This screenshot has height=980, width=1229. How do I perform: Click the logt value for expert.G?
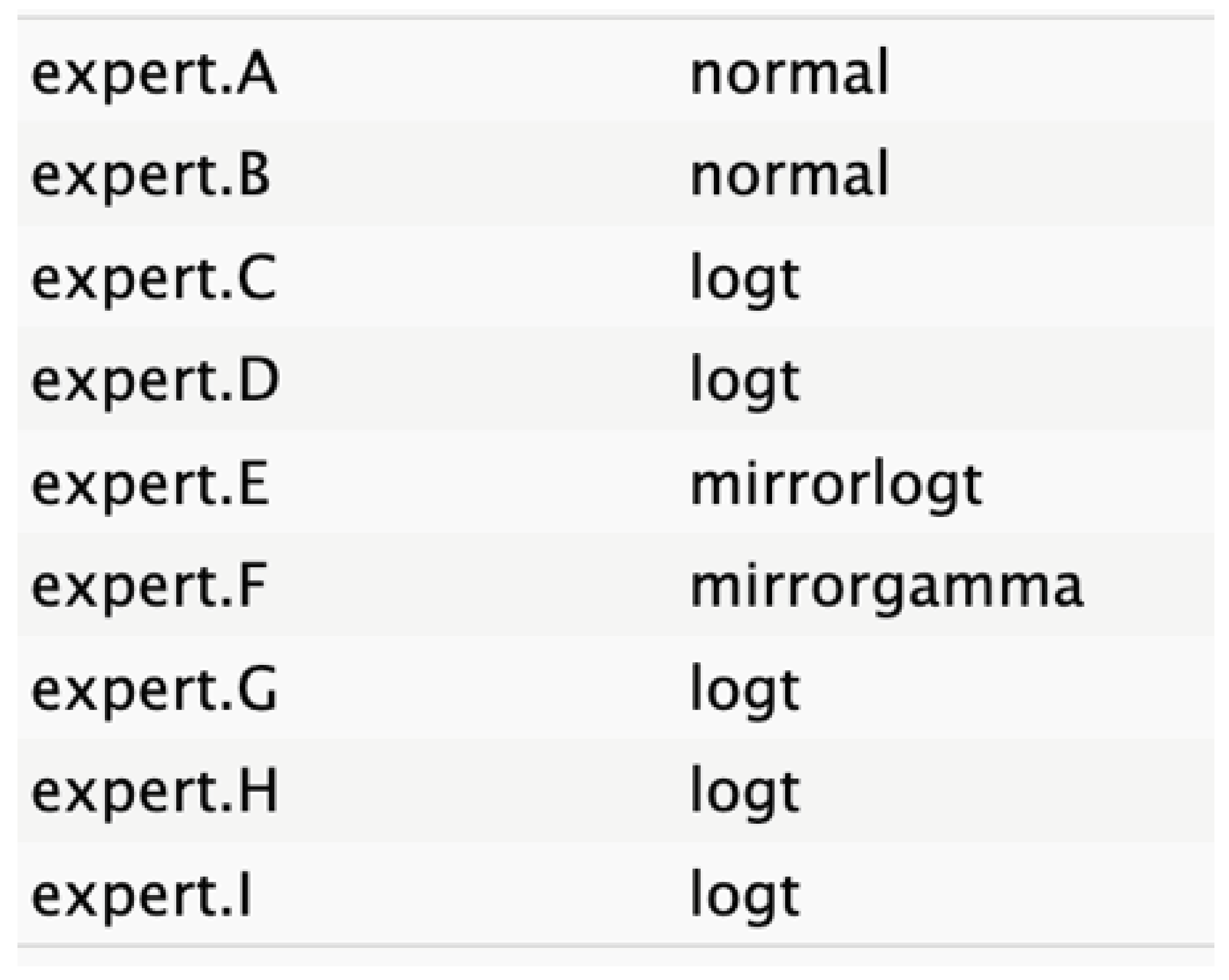(x=745, y=690)
